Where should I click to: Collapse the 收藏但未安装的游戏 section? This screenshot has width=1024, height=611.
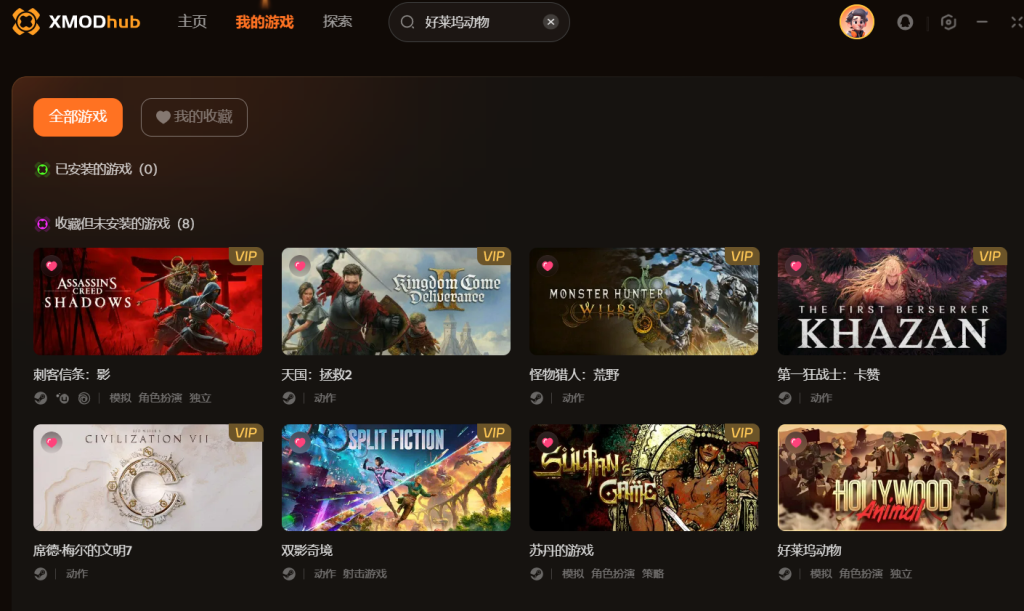[x=115, y=224]
